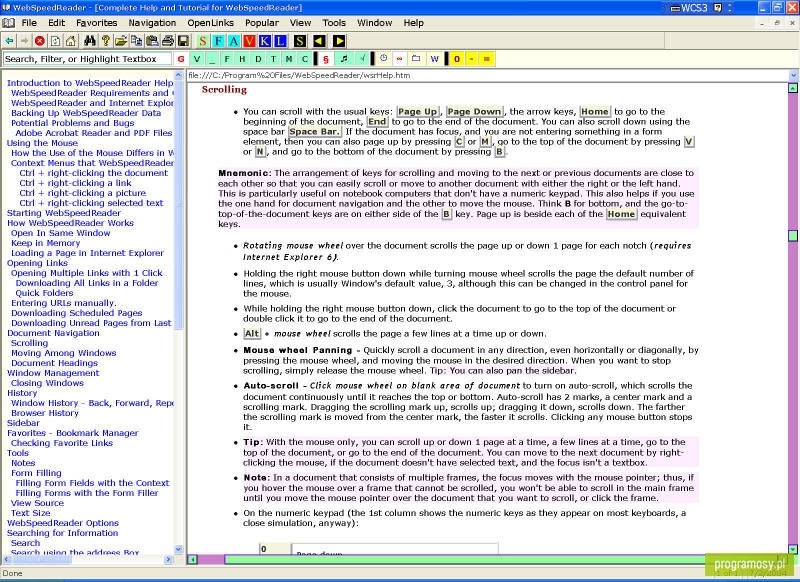Click the red G search bar button

(x=181, y=59)
